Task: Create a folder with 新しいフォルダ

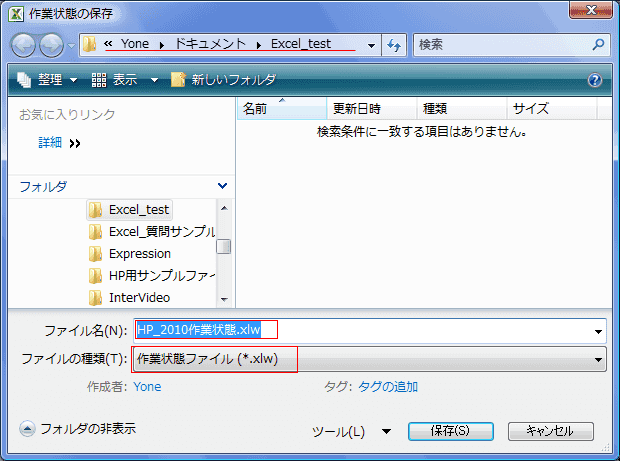Action: (x=223, y=79)
